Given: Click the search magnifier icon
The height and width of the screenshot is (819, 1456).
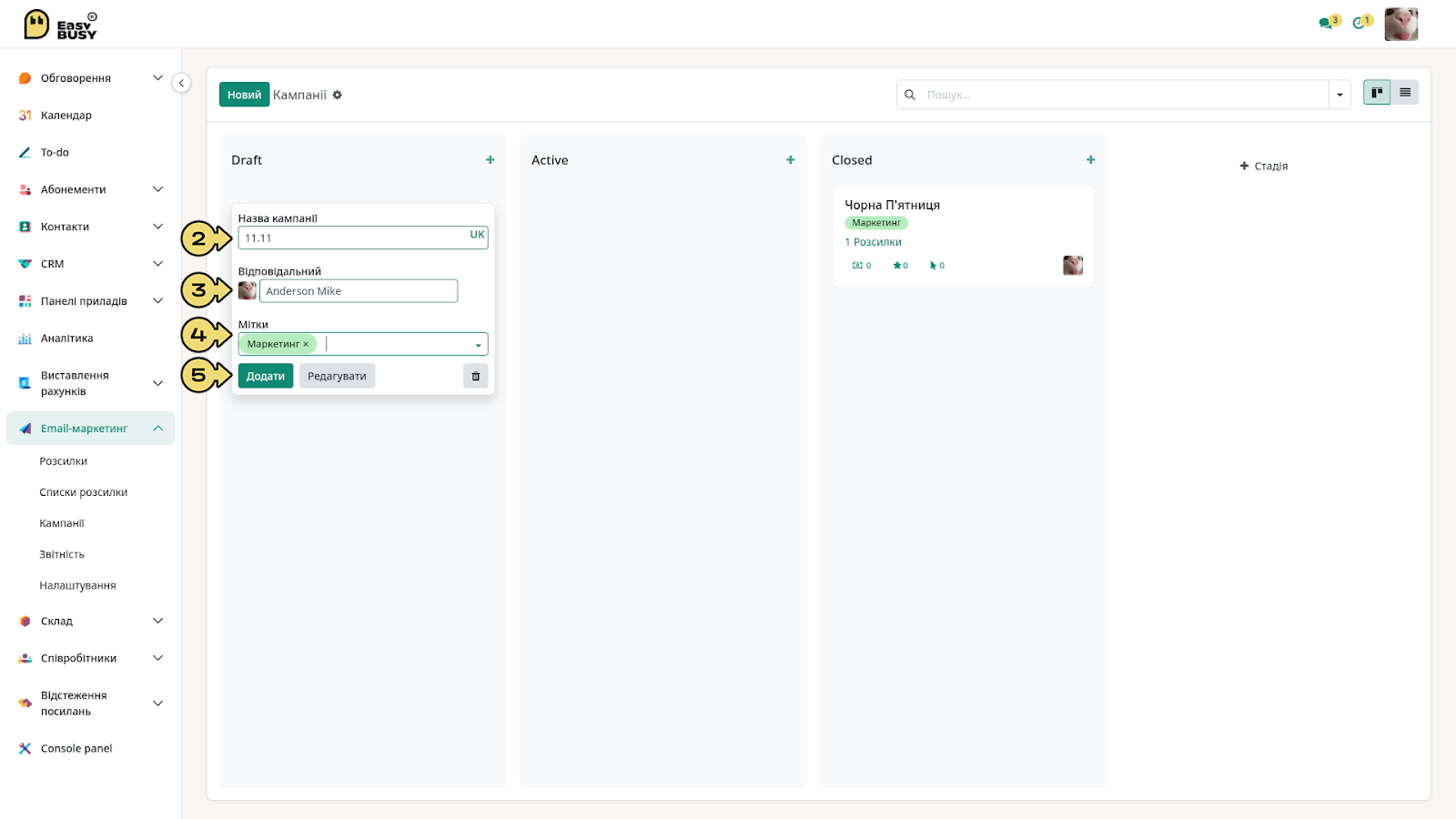Looking at the screenshot, I should pos(909,95).
